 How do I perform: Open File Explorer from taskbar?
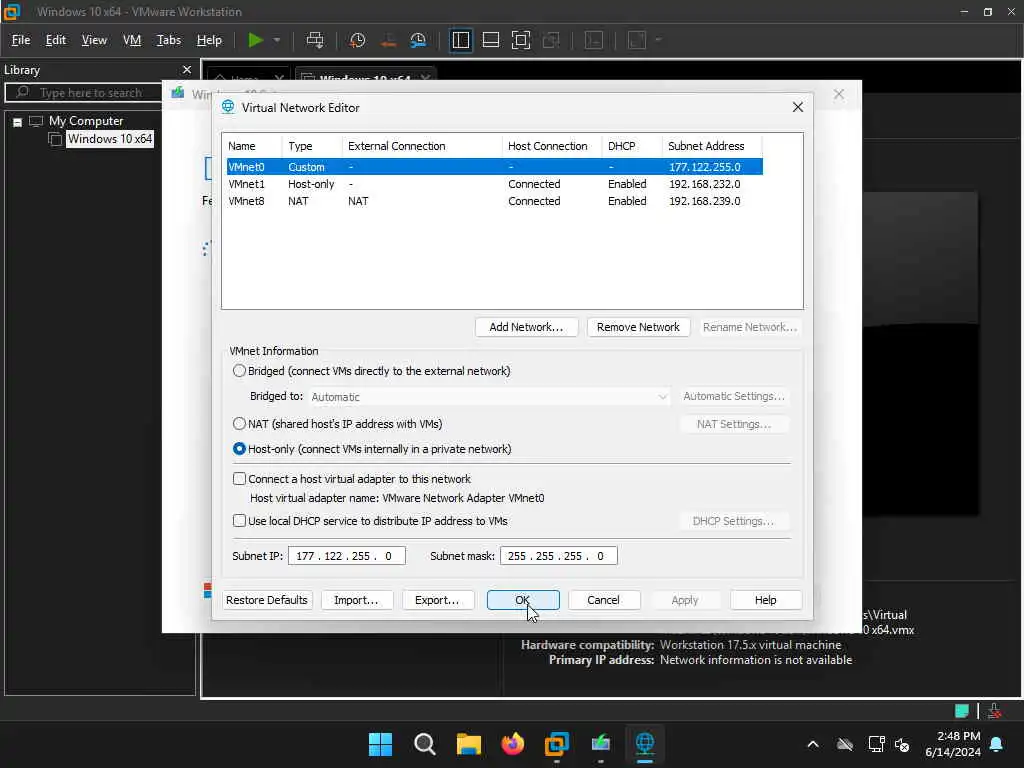(x=468, y=744)
